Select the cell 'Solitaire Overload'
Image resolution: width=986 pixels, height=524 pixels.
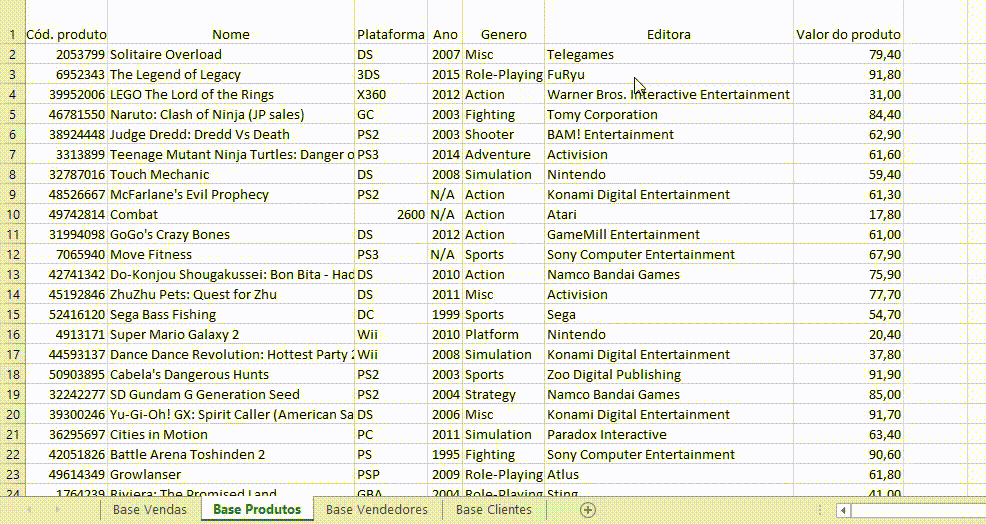231,55
